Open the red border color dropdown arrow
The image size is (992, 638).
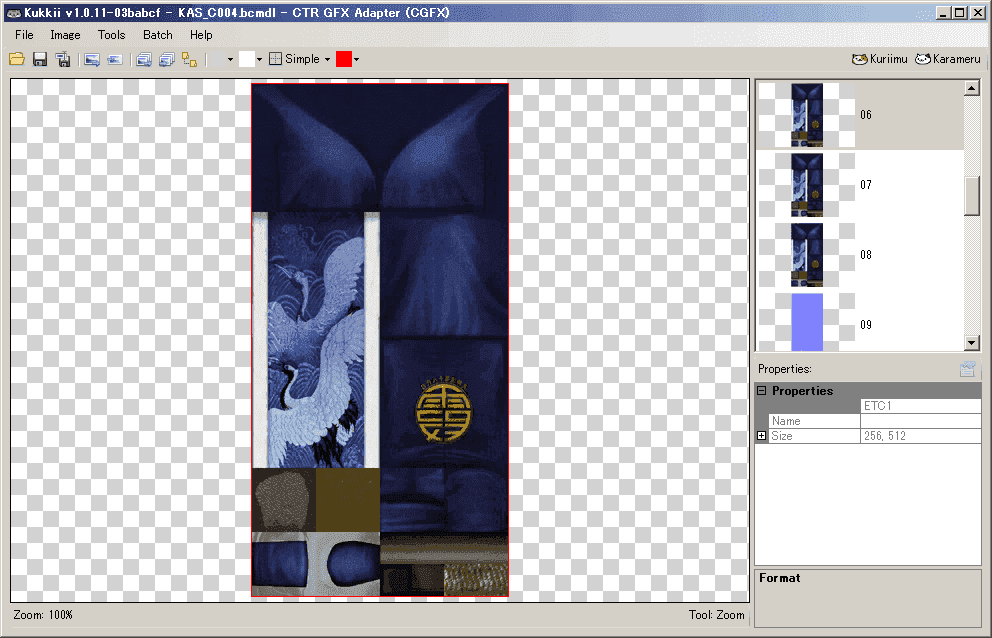(357, 59)
